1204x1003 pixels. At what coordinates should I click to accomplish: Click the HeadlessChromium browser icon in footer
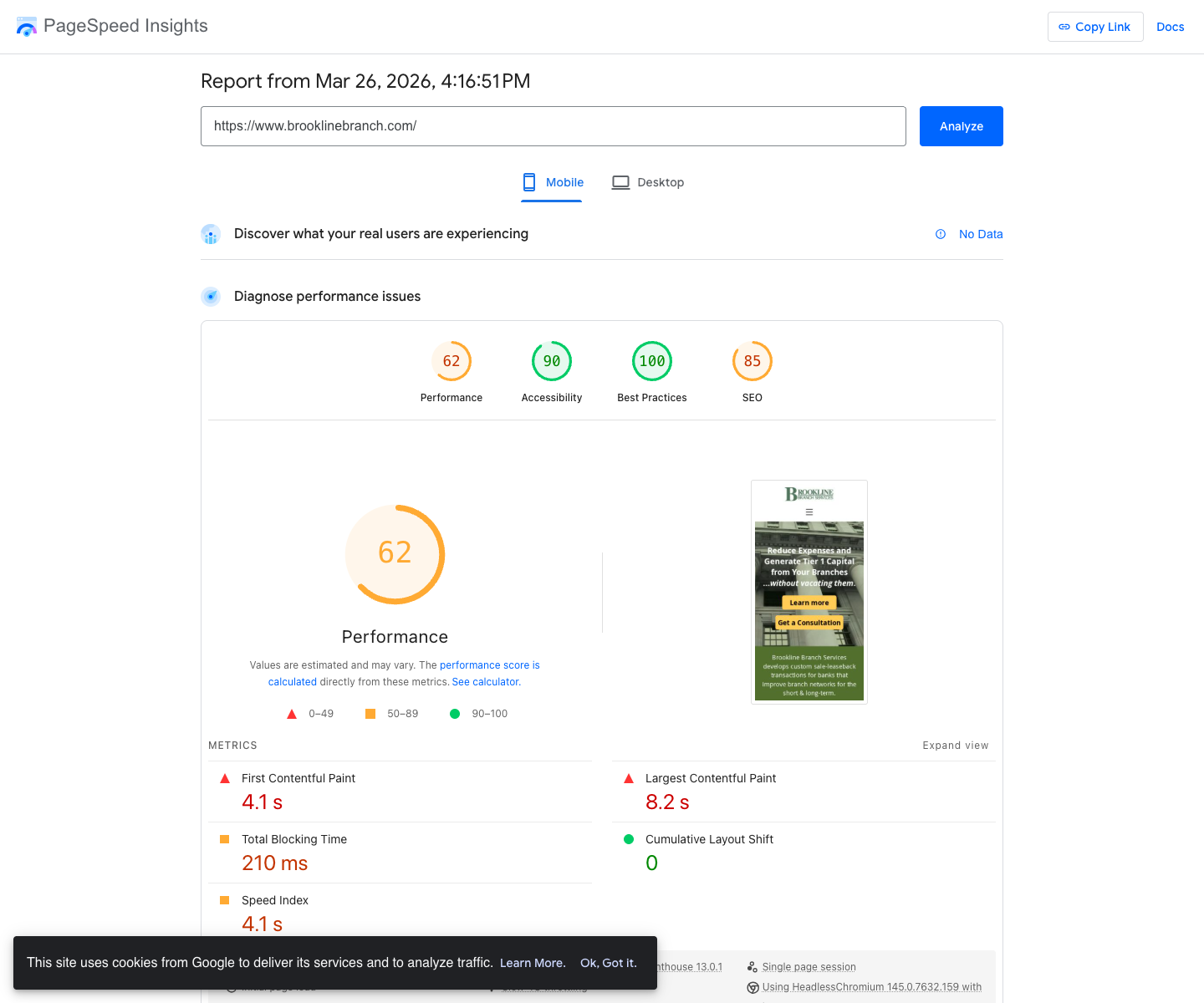752,987
